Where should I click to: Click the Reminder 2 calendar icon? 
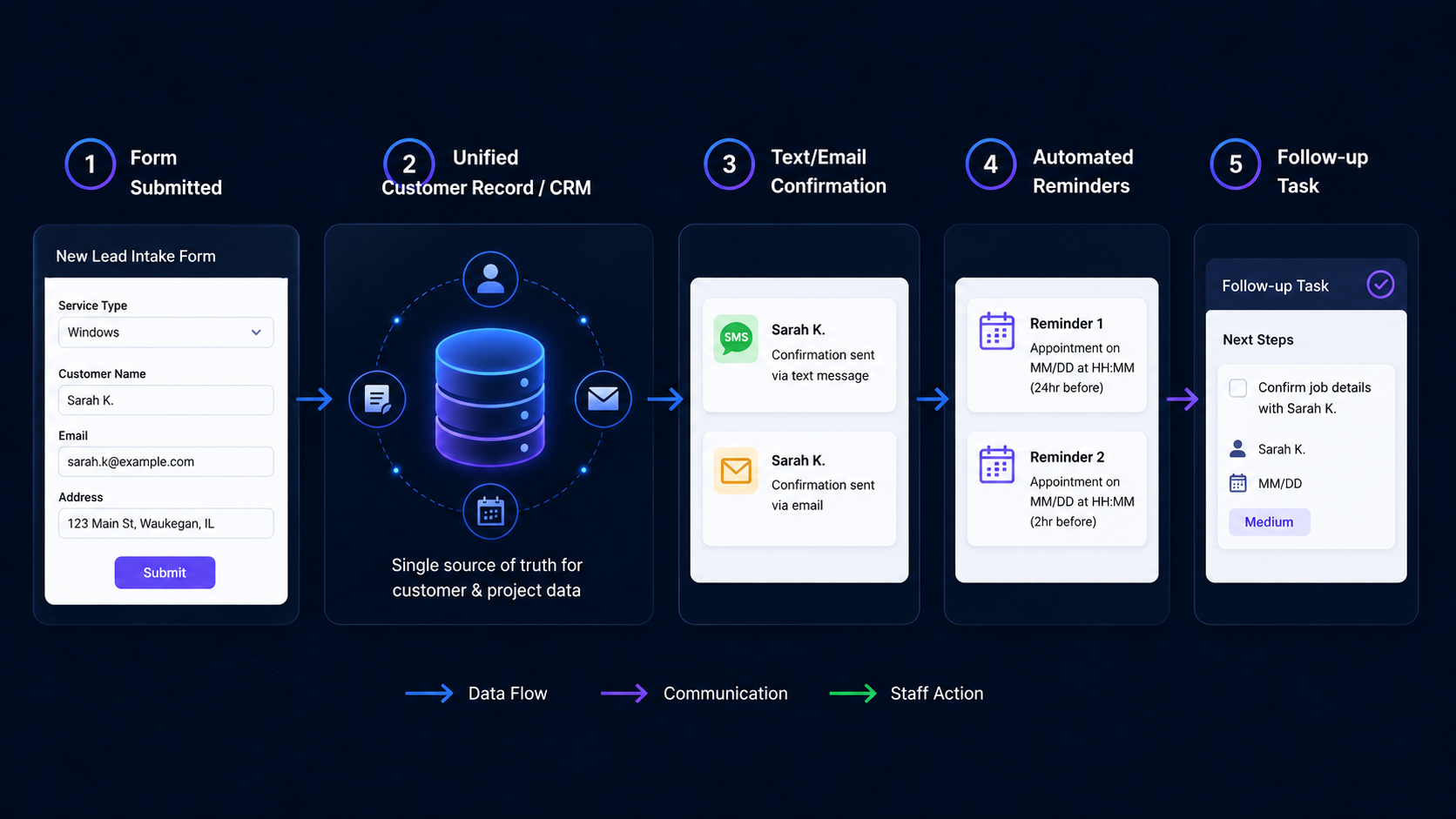(997, 464)
